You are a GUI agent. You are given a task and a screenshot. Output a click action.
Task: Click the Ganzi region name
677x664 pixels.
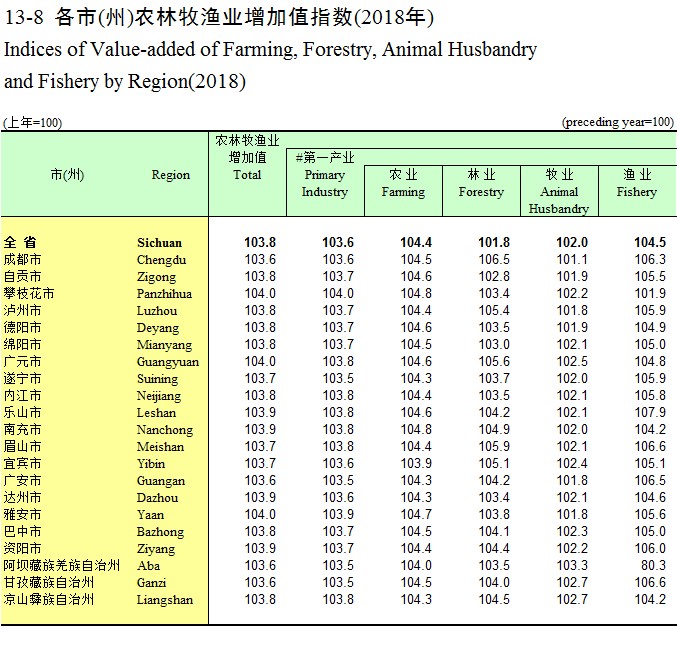click(x=151, y=583)
